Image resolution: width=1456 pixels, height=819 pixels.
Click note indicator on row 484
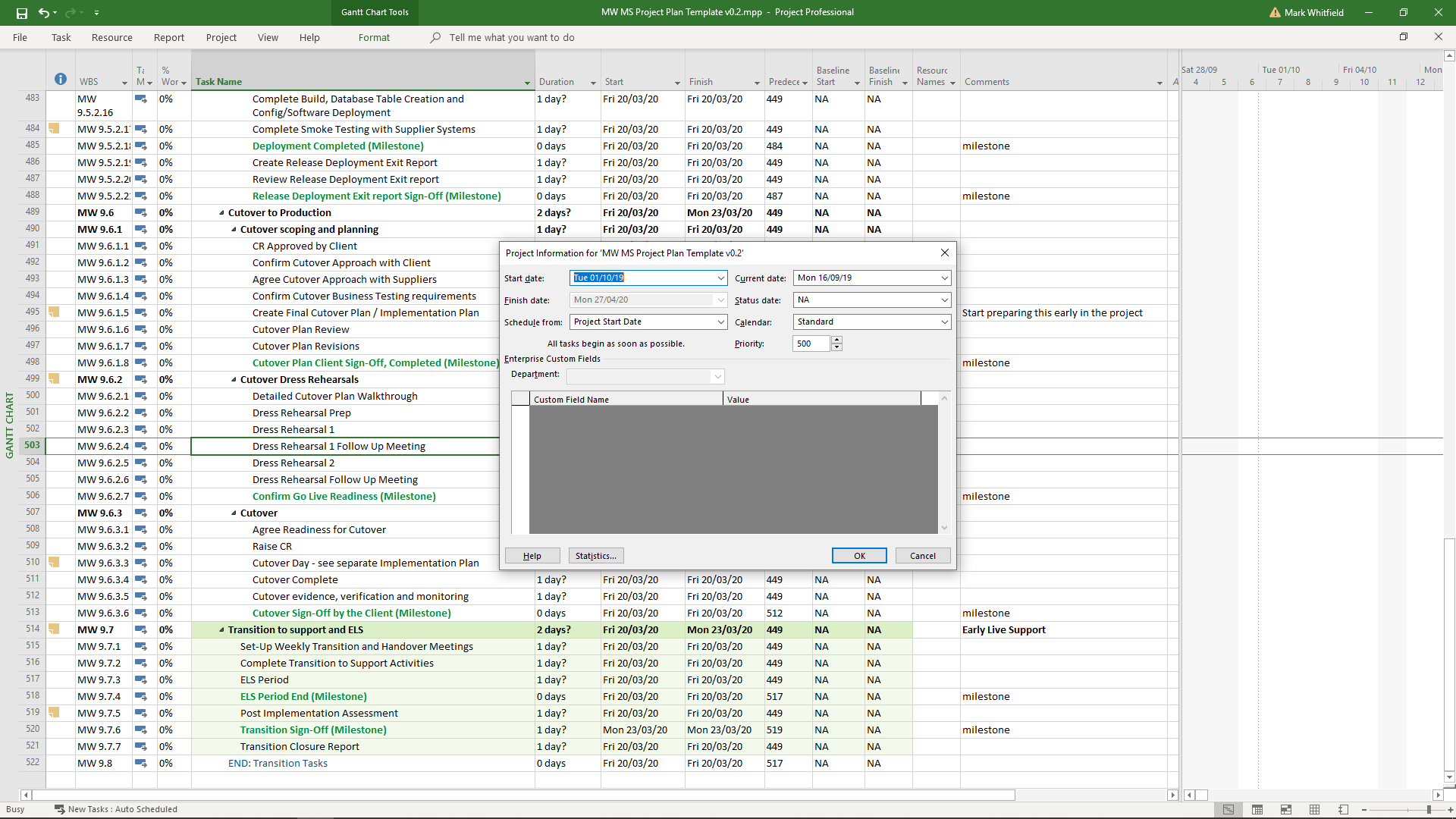coord(54,129)
